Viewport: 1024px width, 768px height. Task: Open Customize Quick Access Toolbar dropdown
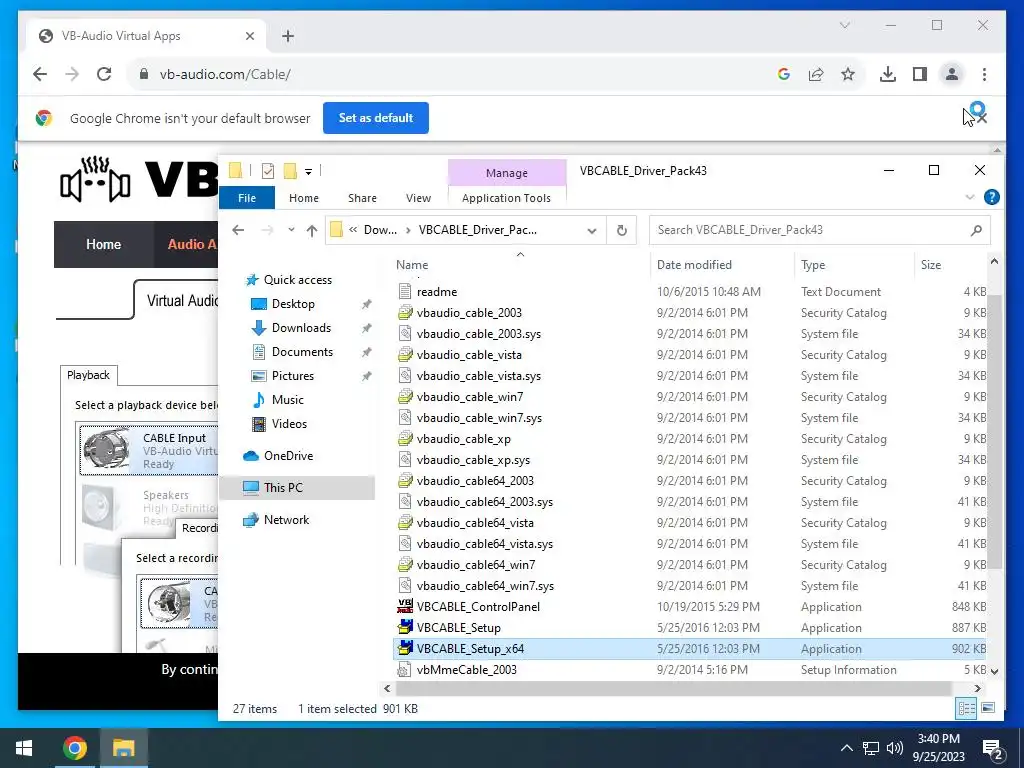coord(308,172)
